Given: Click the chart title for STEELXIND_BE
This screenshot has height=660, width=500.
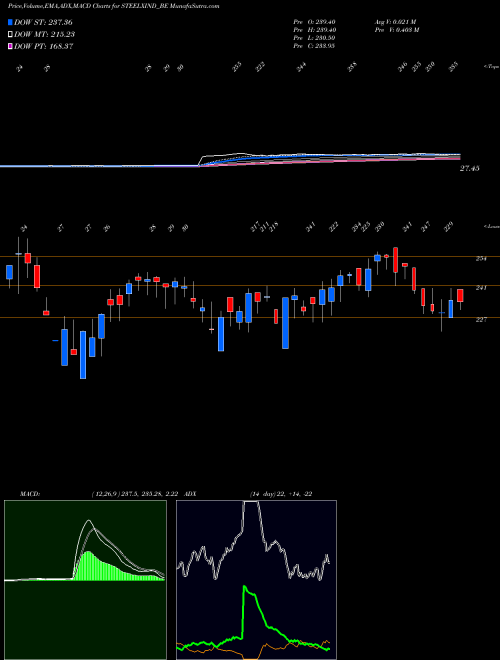Looking at the screenshot, I should (x=114, y=6).
